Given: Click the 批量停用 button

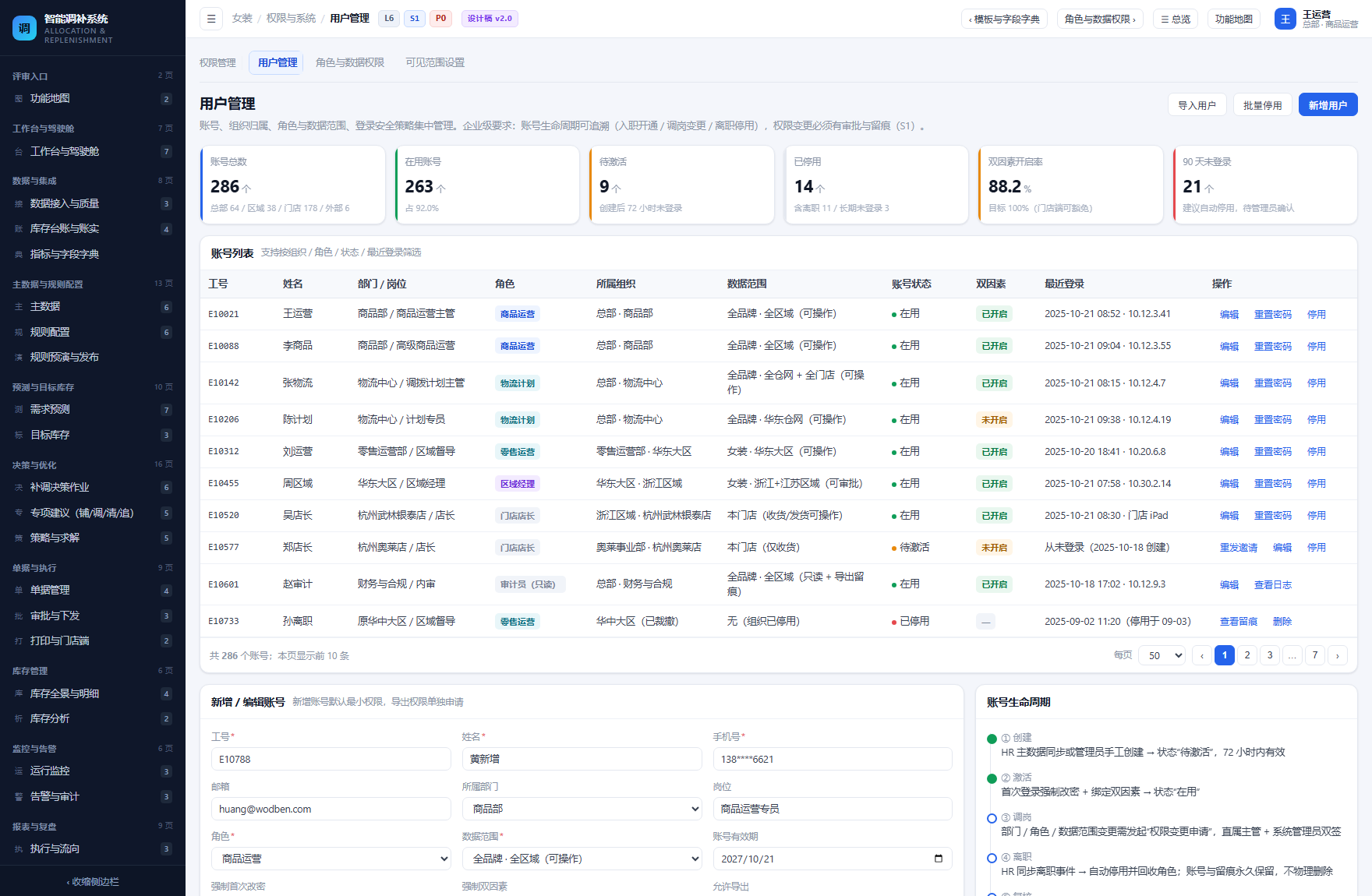Looking at the screenshot, I should click(x=1262, y=105).
